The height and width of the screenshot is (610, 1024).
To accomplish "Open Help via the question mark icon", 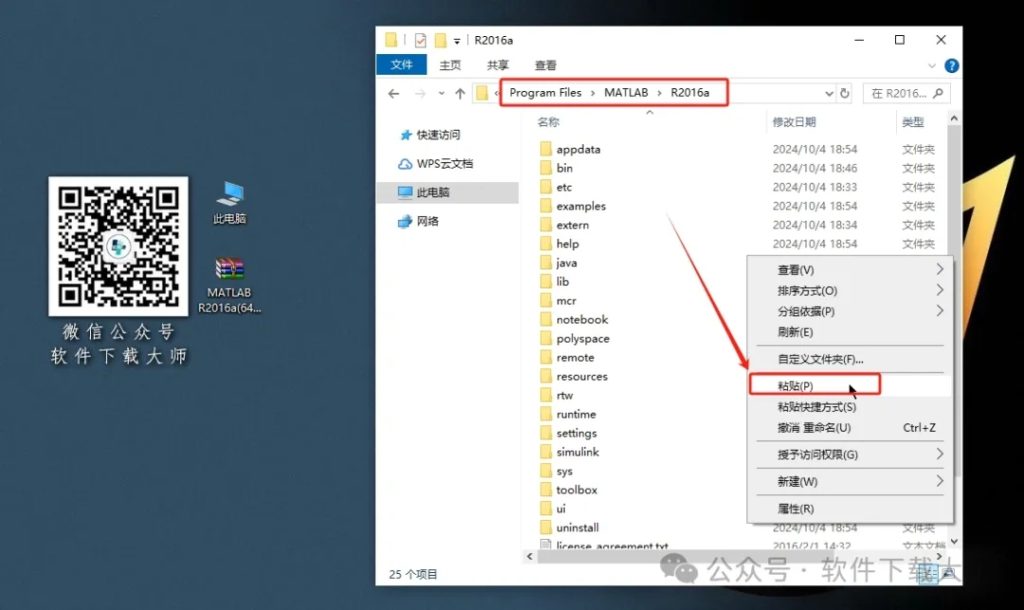I will pyautogui.click(x=949, y=65).
